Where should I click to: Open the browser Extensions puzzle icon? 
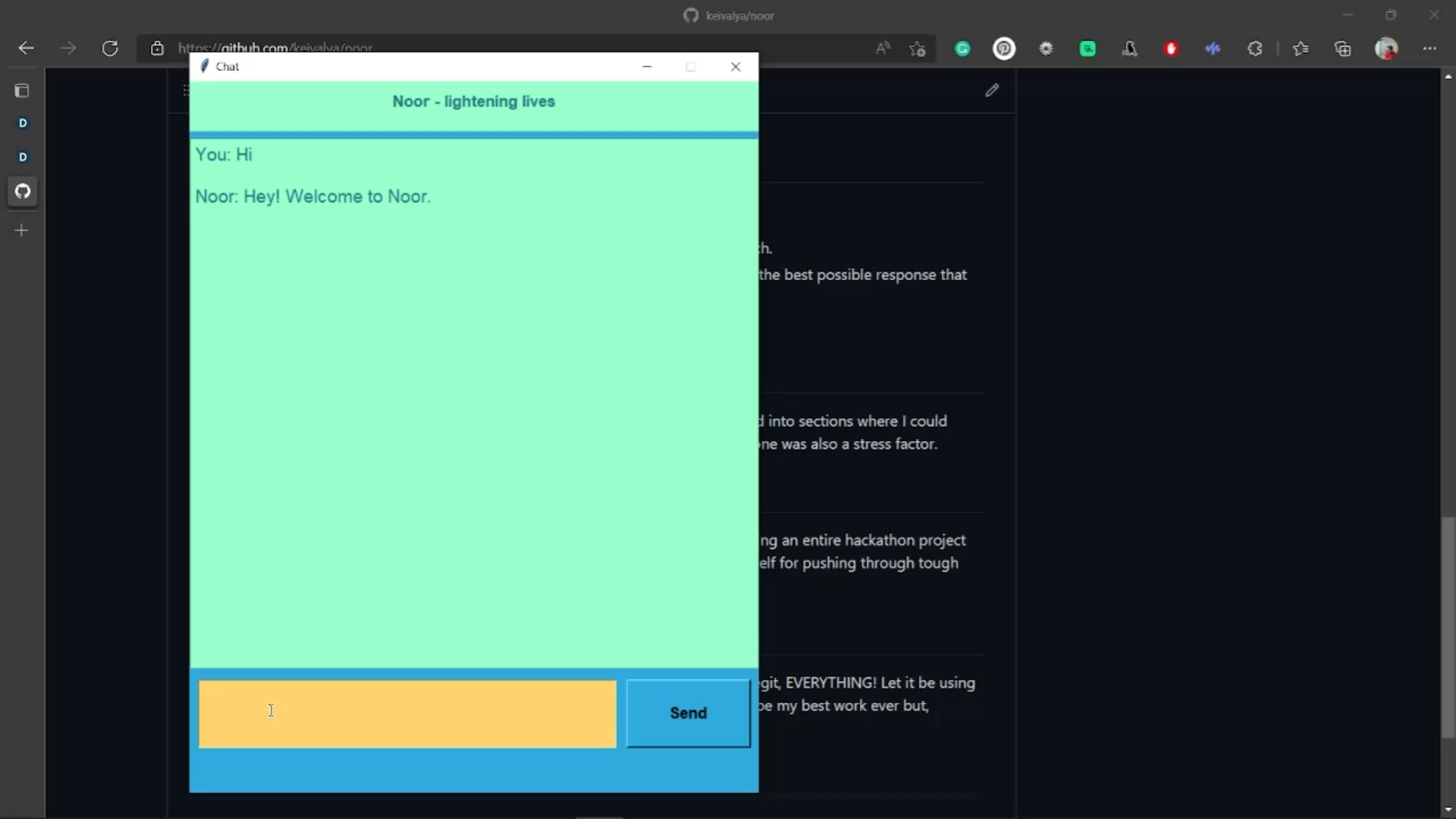pyautogui.click(x=1255, y=49)
